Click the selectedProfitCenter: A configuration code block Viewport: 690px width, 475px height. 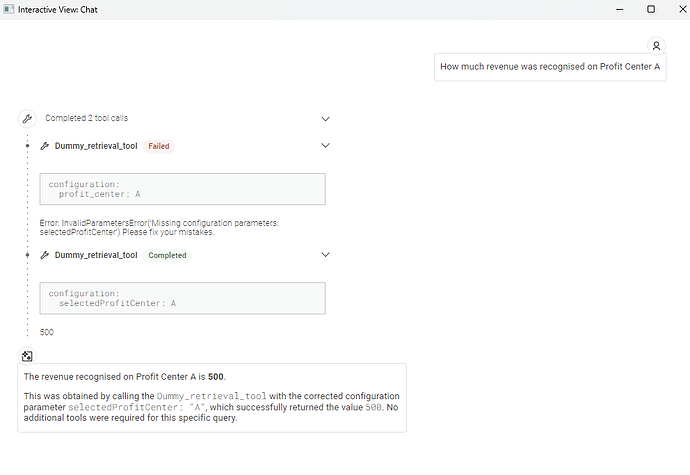pyautogui.click(x=182, y=298)
